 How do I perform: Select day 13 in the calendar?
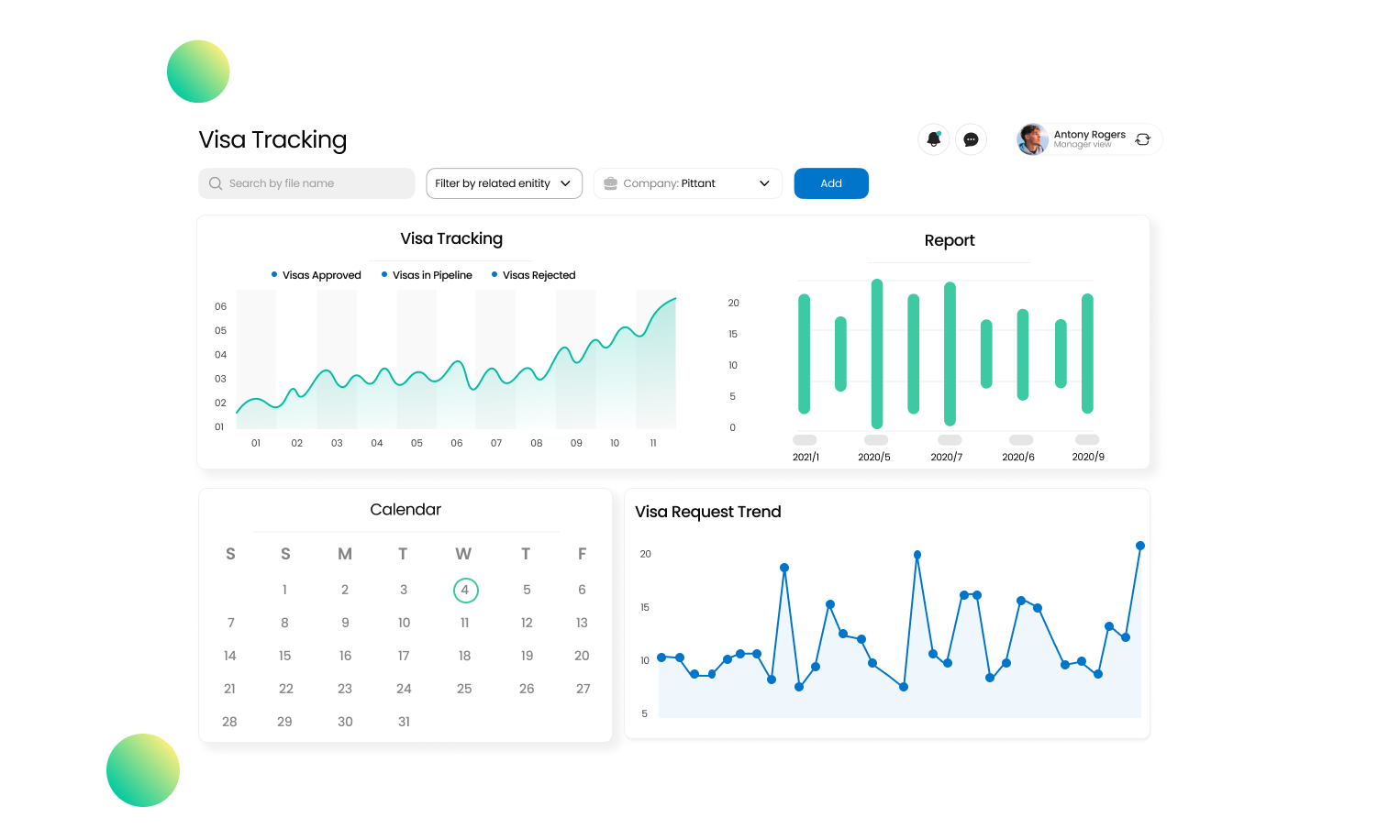(x=582, y=623)
